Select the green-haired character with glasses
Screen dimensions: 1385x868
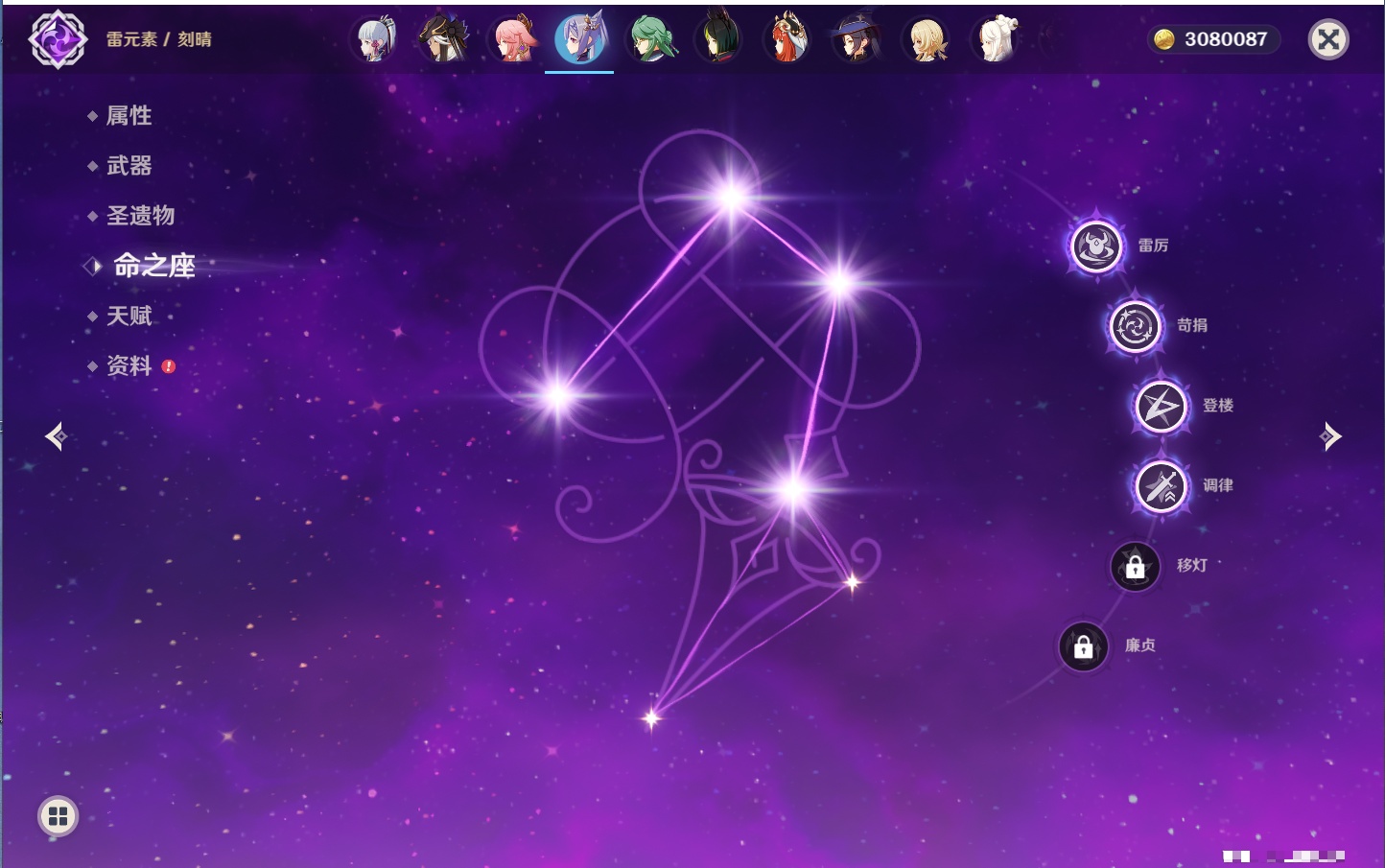coord(651,39)
